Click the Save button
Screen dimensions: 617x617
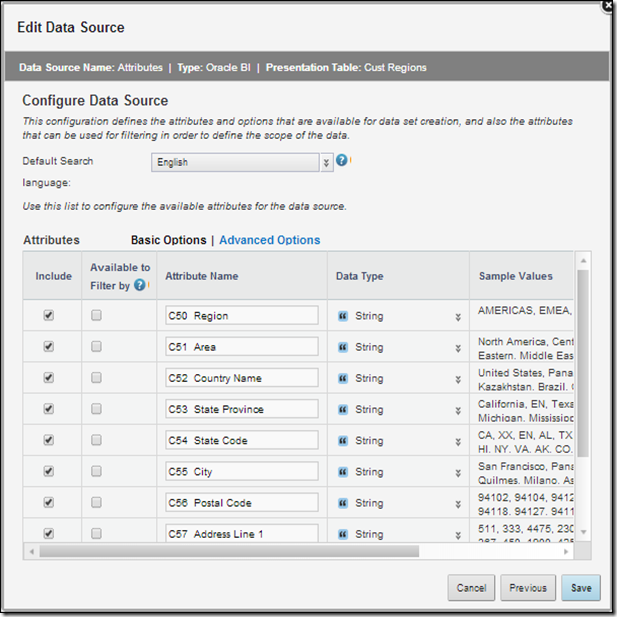(580, 588)
